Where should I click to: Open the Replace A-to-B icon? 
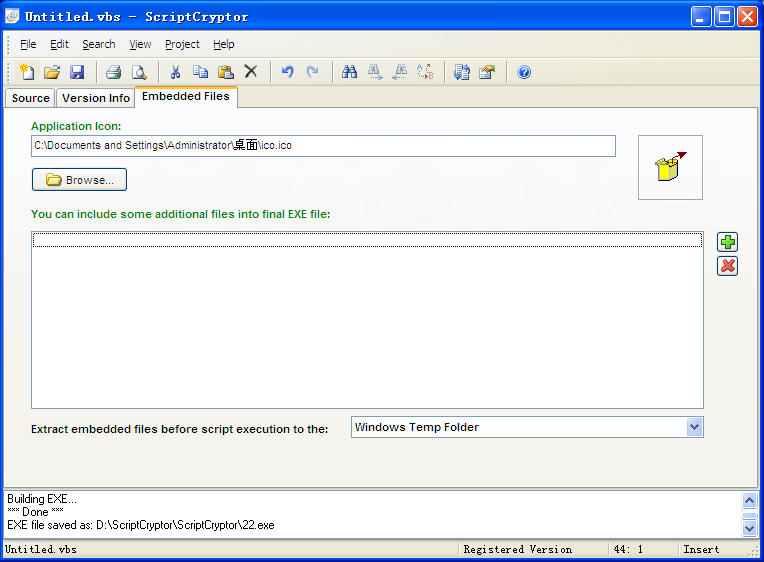425,72
